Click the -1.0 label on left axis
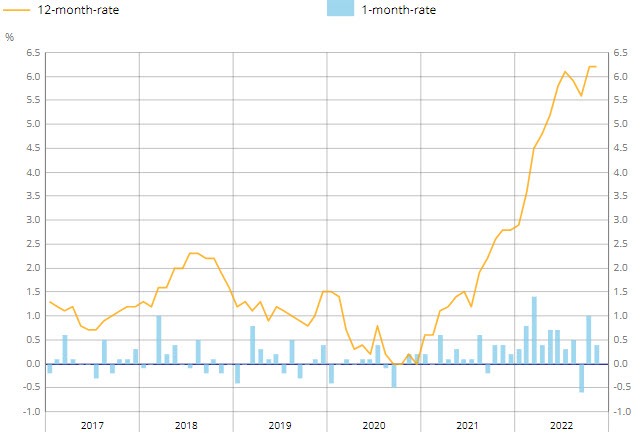 (x=32, y=412)
